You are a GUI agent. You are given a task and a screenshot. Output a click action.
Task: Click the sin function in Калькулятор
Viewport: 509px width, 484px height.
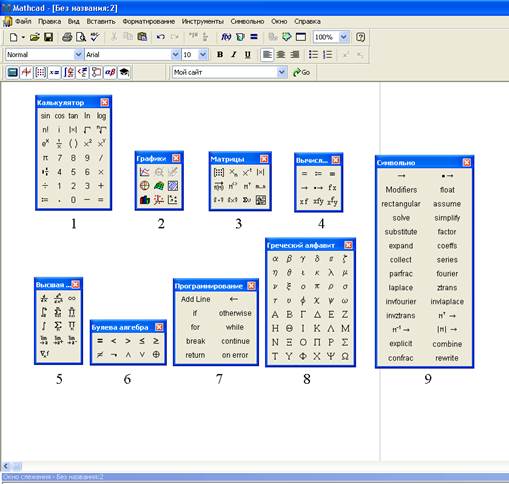[x=45, y=116]
